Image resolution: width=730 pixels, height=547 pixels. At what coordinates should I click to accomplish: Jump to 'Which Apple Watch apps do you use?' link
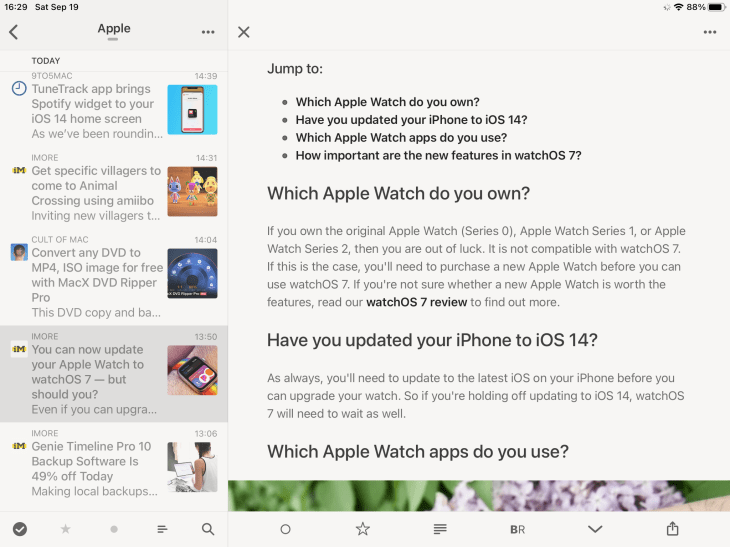tap(401, 138)
